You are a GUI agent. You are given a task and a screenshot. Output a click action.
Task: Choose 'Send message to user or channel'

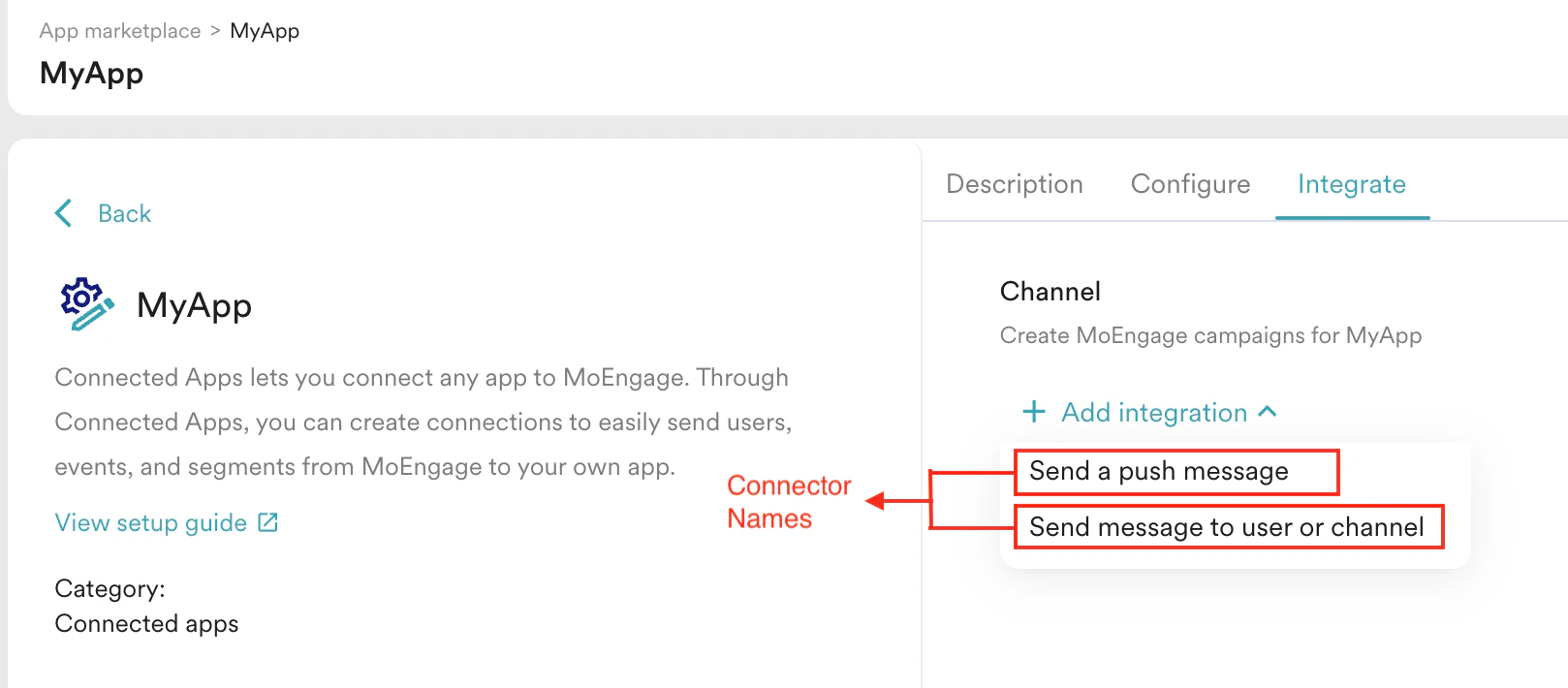coord(1227,527)
